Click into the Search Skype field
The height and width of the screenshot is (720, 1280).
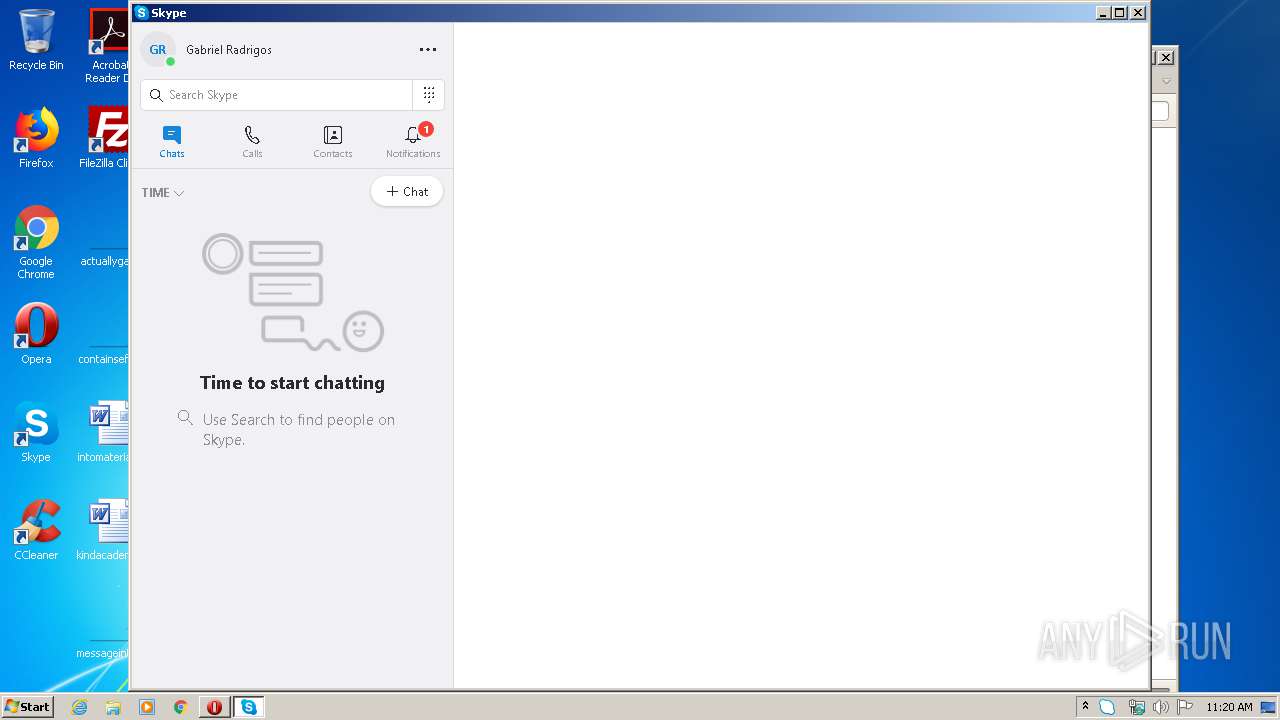[277, 95]
